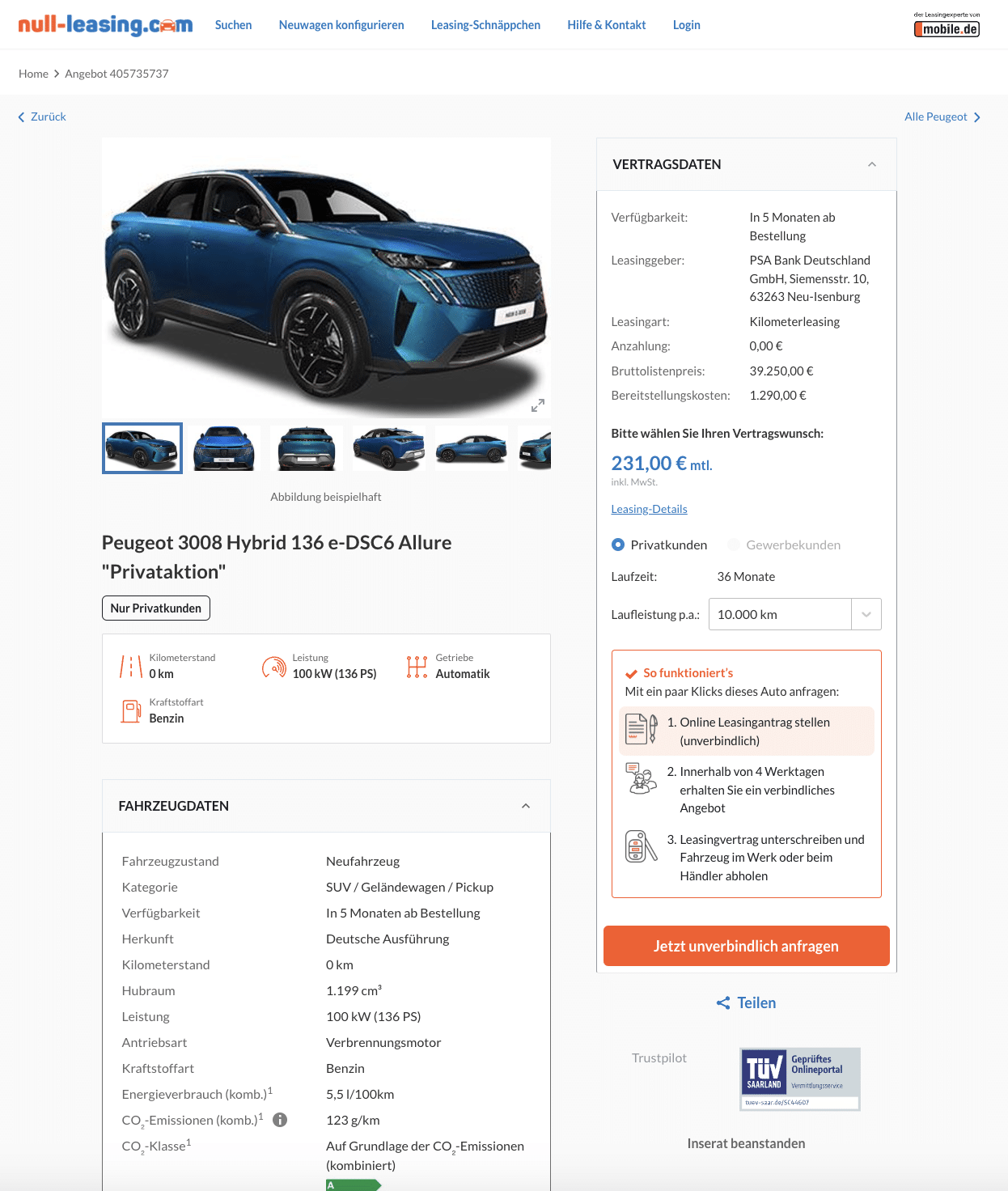Click the mobile.de logo

coord(947,25)
